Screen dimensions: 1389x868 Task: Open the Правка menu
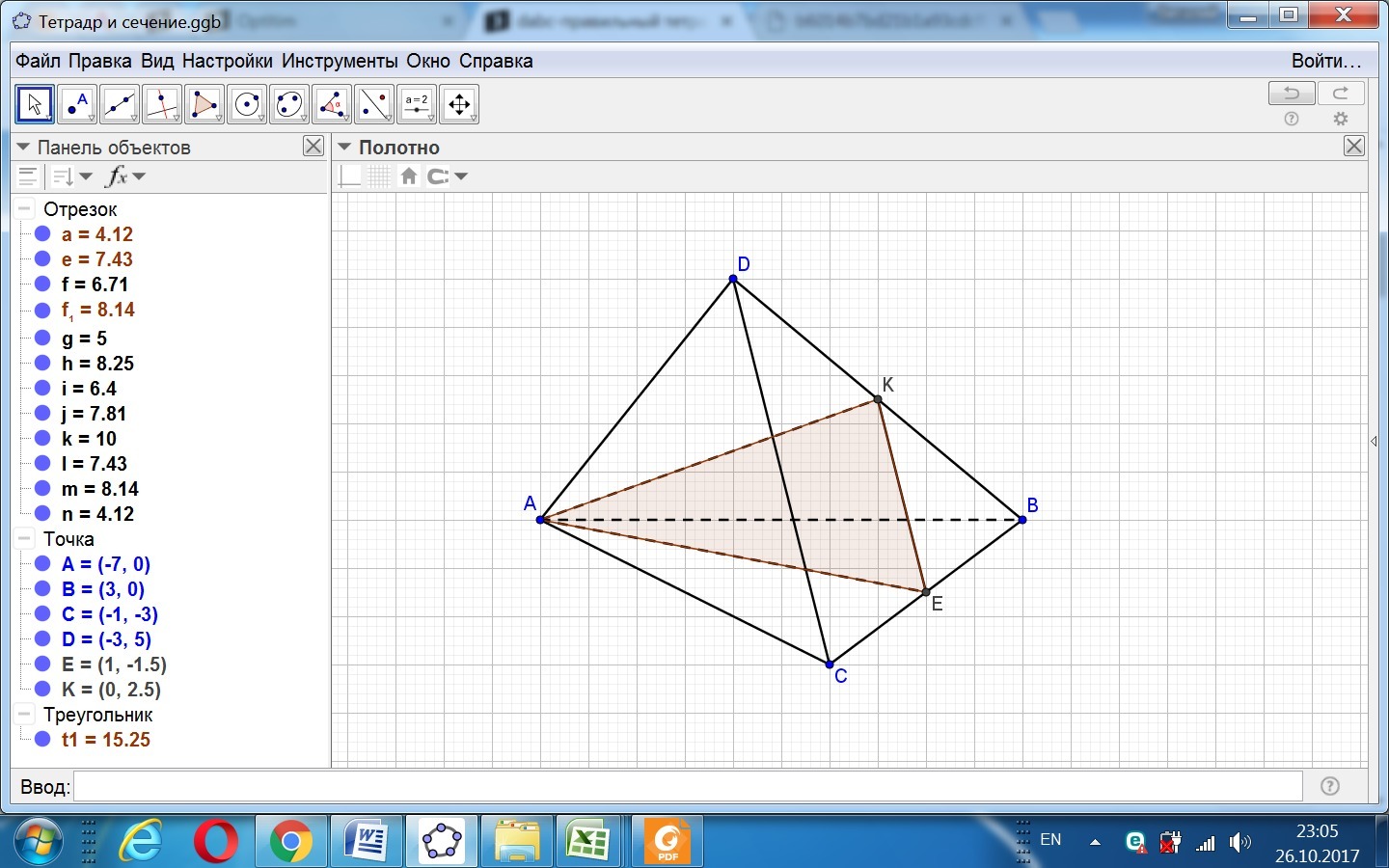coord(100,61)
